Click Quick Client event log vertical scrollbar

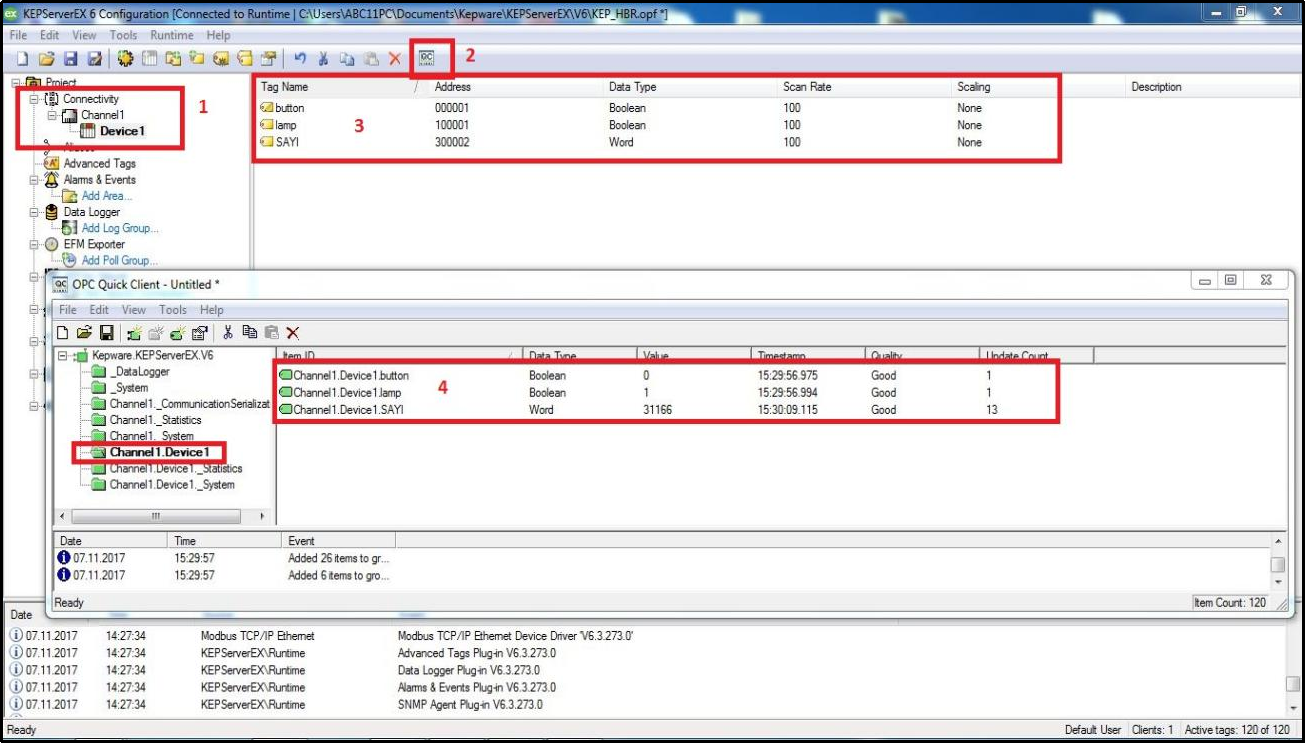click(1277, 564)
